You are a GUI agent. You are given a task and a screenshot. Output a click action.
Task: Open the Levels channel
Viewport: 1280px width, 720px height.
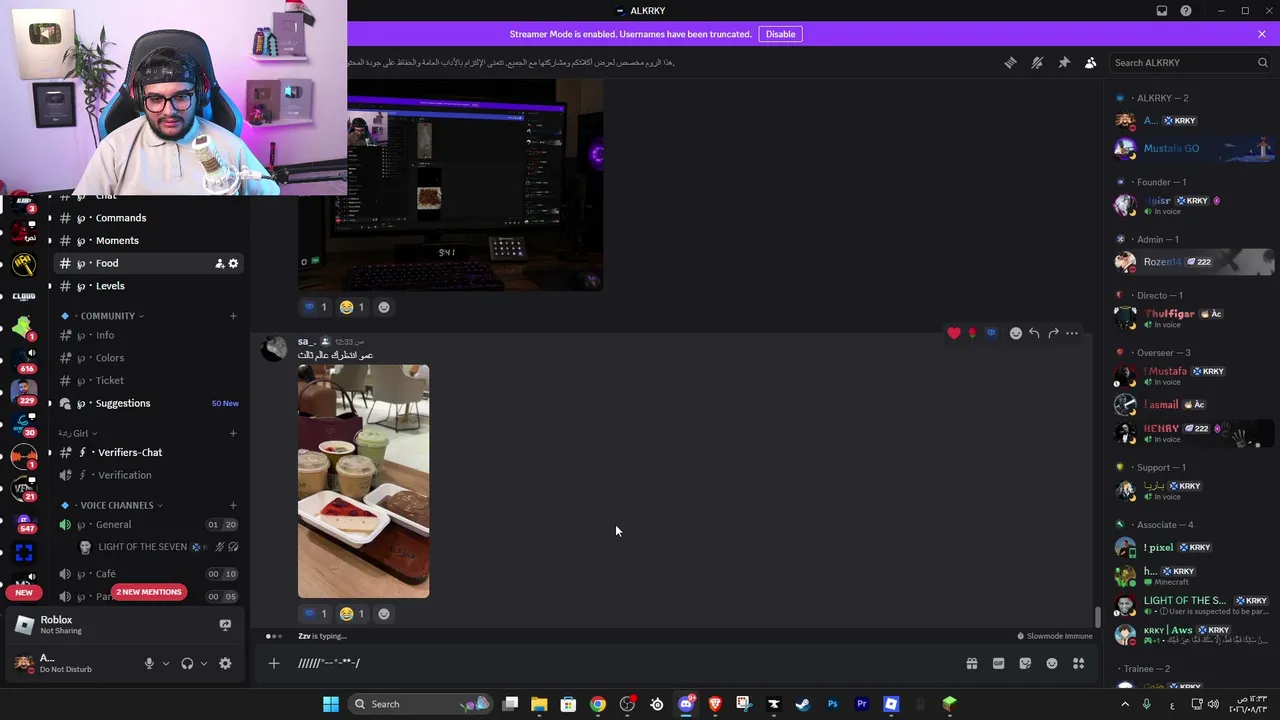click(x=148, y=286)
